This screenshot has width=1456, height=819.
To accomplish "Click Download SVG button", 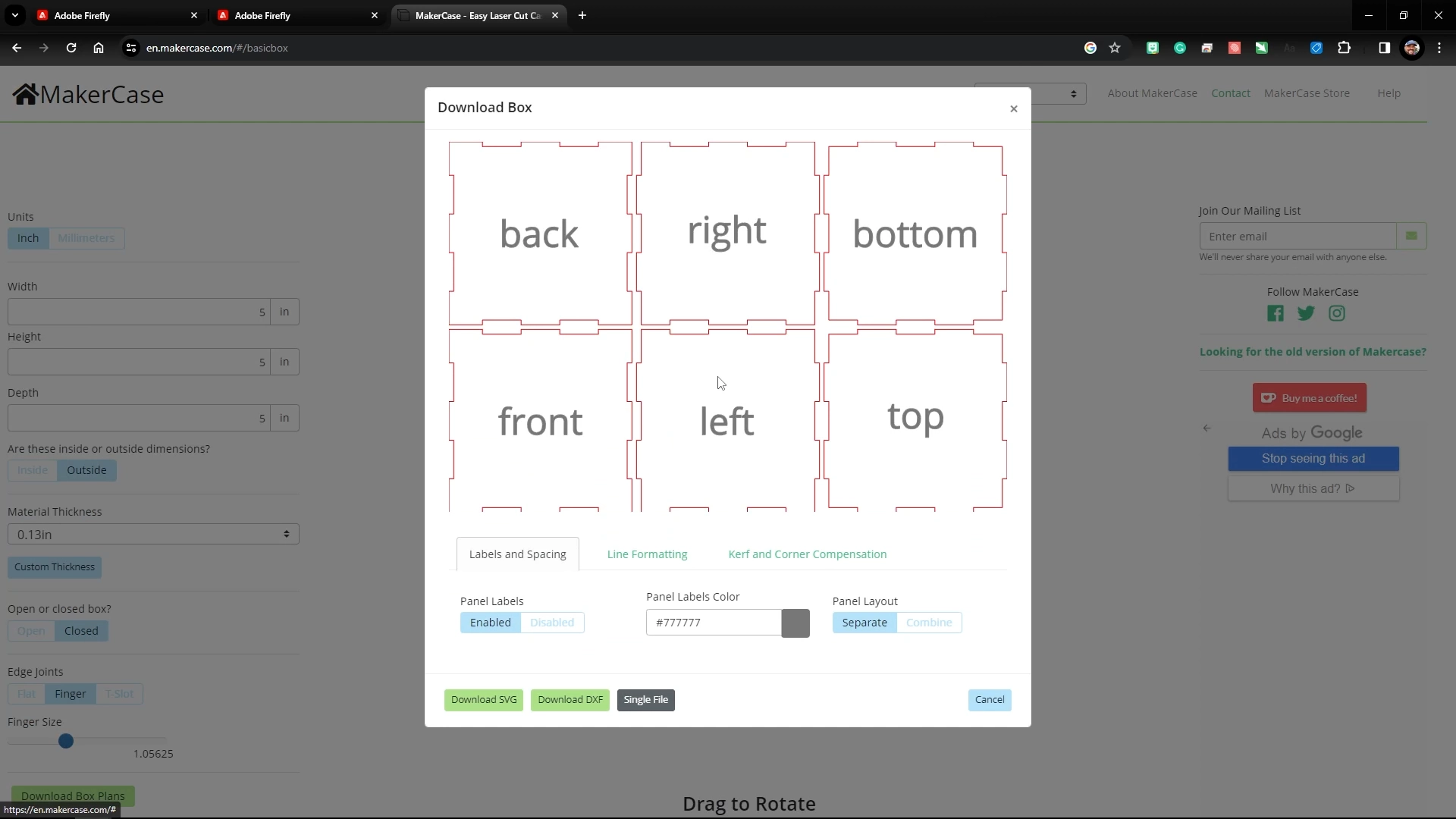I will point(484,700).
